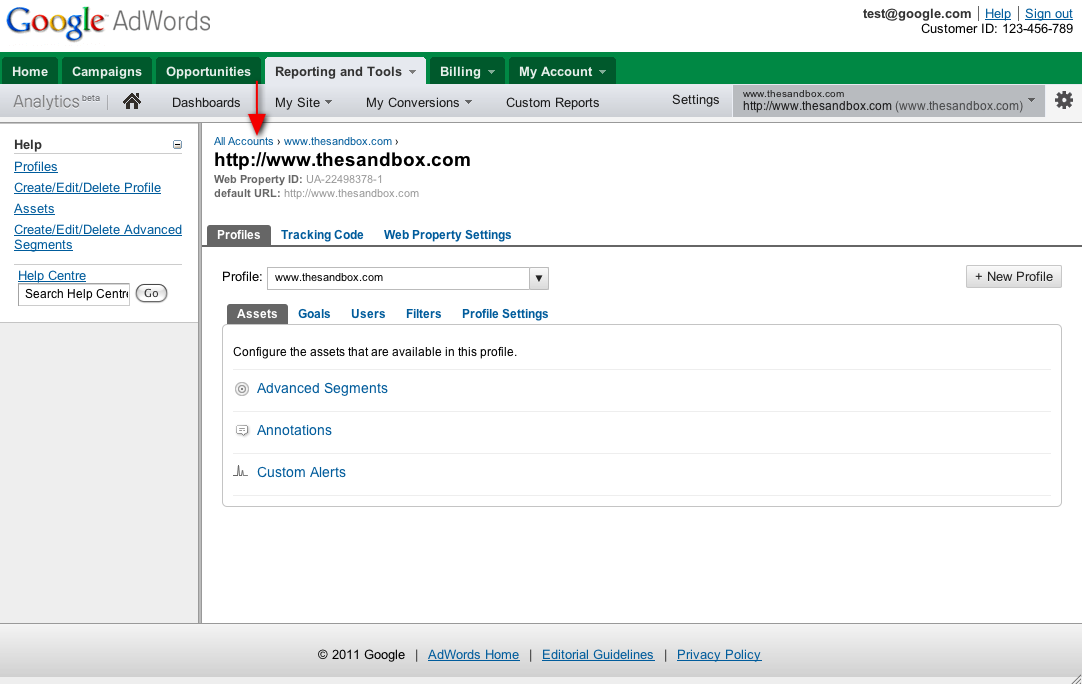Click the Go button for help search
Screen dimensions: 1082x684
(x=151, y=293)
